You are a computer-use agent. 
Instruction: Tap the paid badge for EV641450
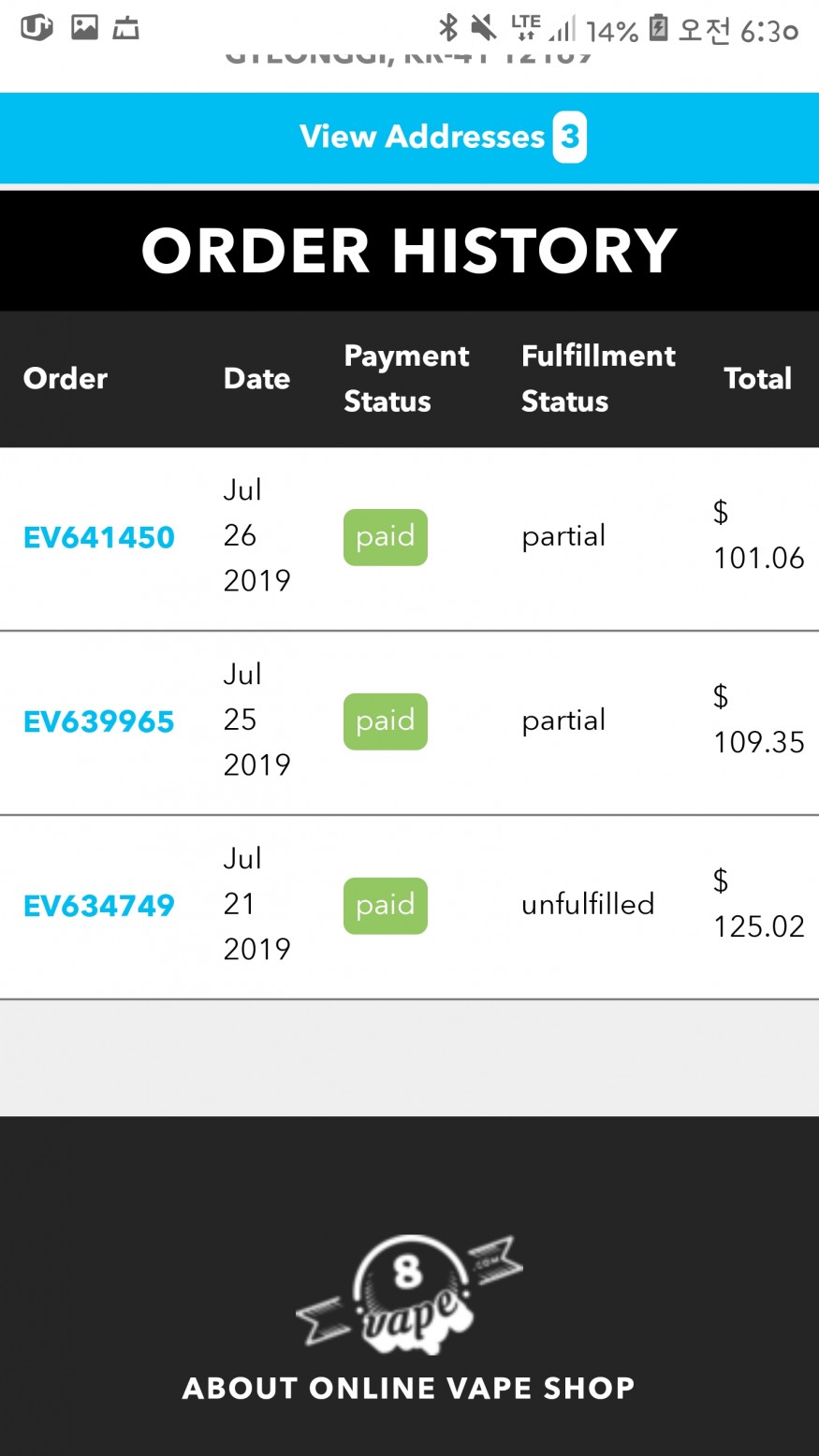click(x=386, y=537)
